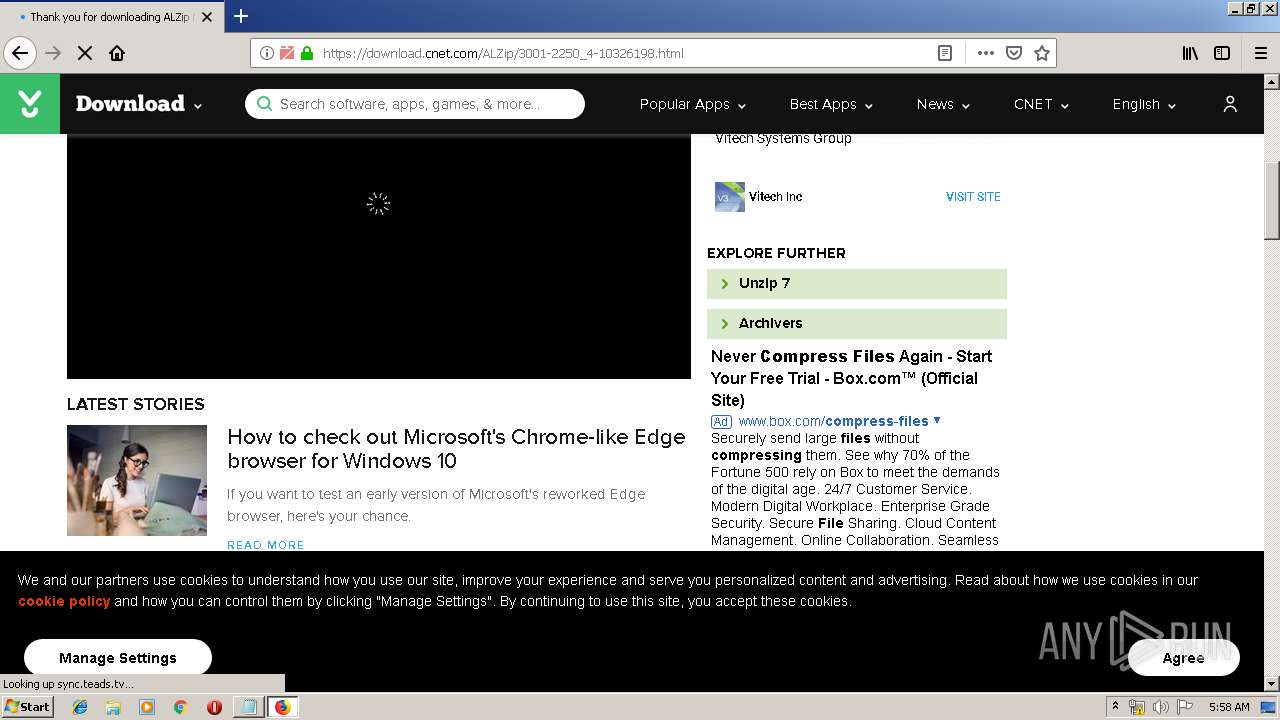Screen dimensions: 1280x720
Task: Click READ MORE under Edge browser story
Action: point(266,545)
